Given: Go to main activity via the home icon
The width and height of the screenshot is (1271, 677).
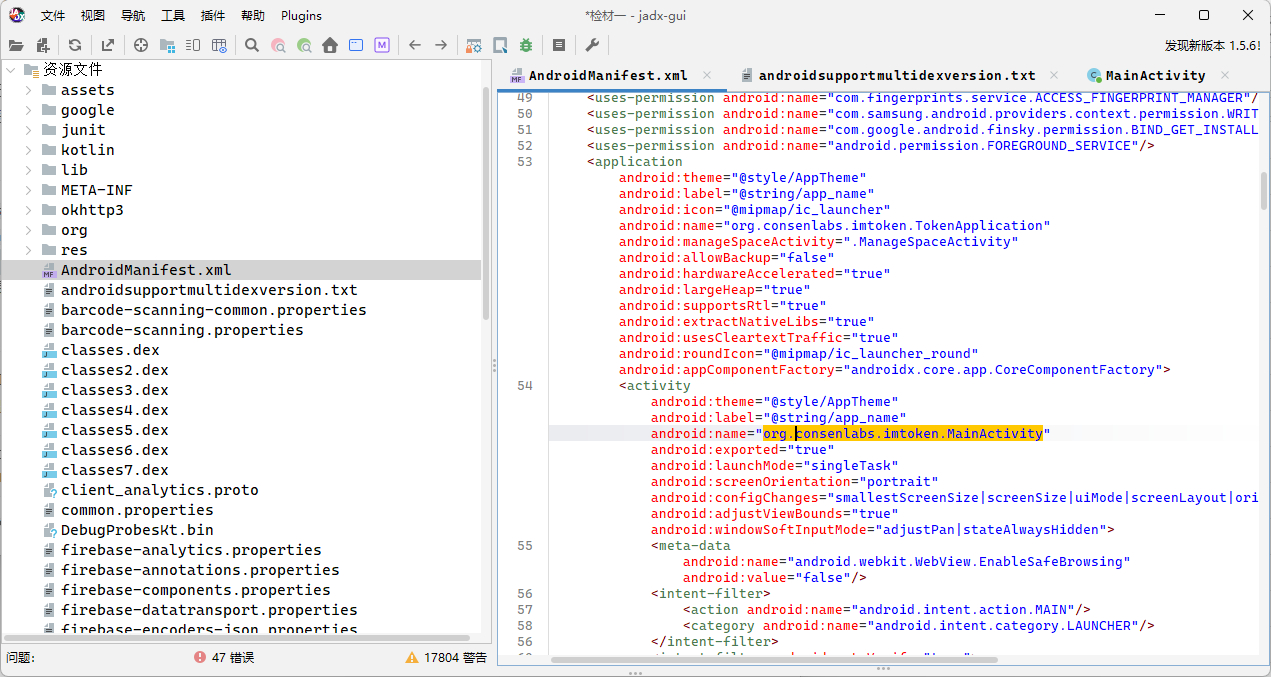Looking at the screenshot, I should tap(330, 45).
